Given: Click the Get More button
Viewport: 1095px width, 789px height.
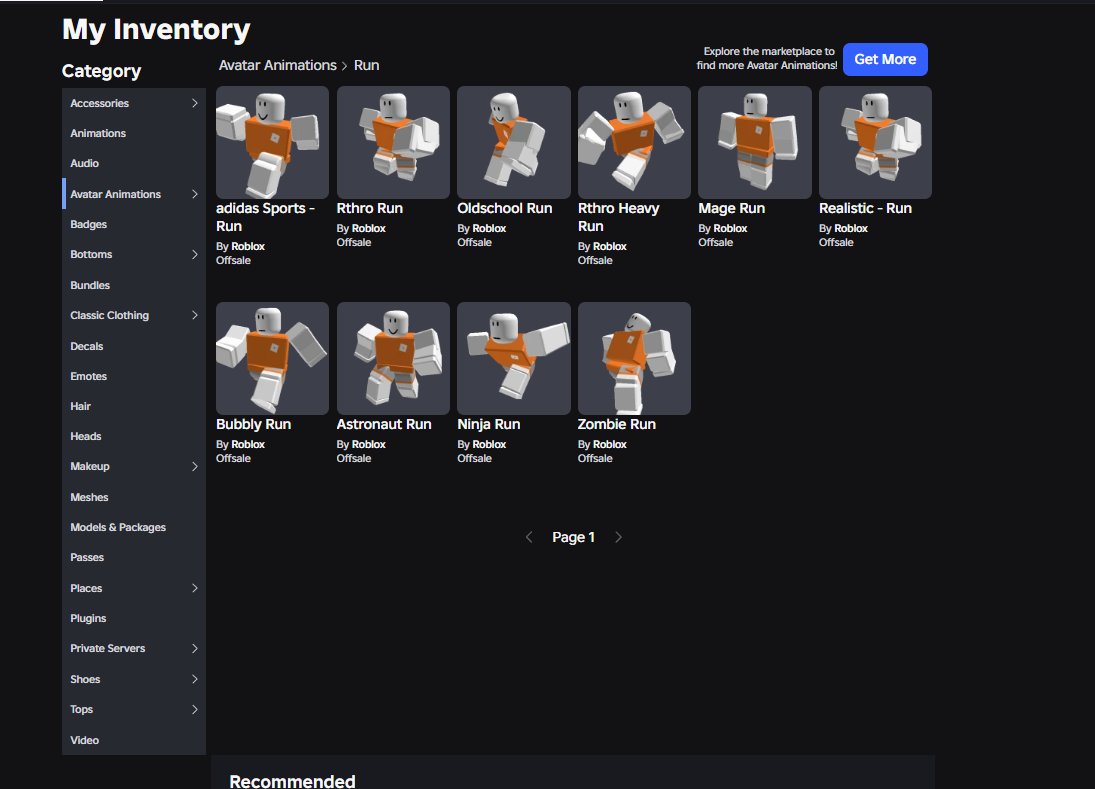Looking at the screenshot, I should point(885,59).
